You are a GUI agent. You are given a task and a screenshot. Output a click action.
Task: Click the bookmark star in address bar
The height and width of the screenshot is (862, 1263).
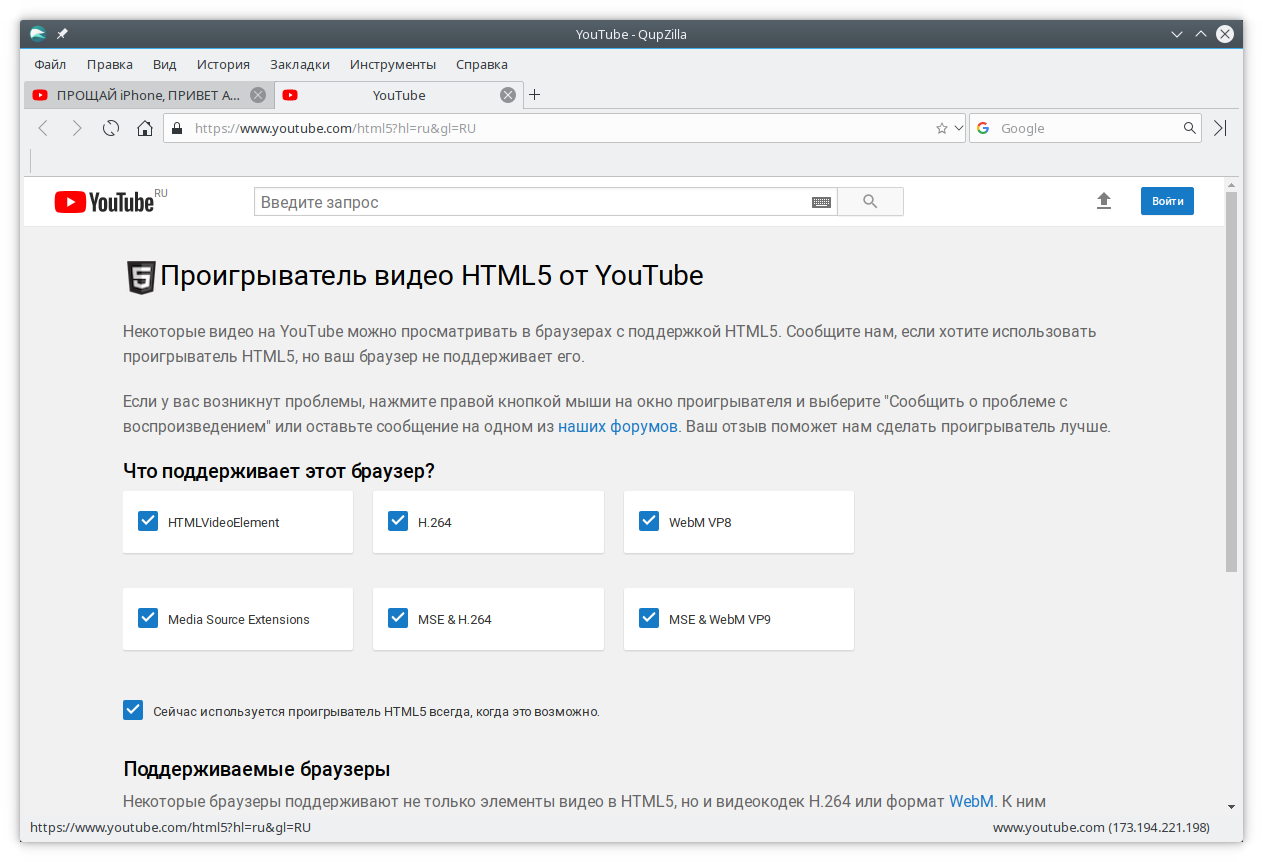pyautogui.click(x=941, y=128)
